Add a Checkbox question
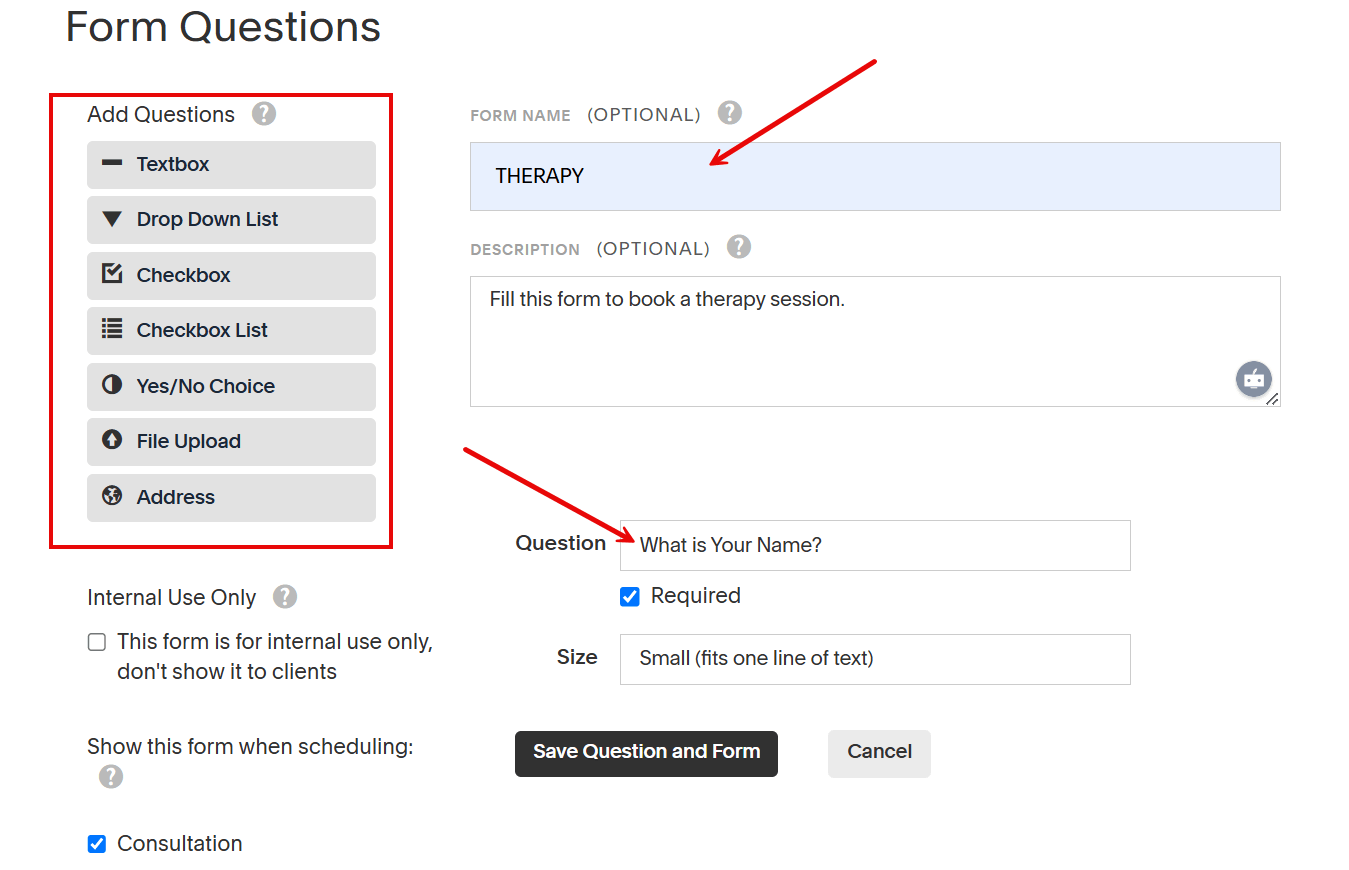This screenshot has width=1349, height=870. pos(230,275)
